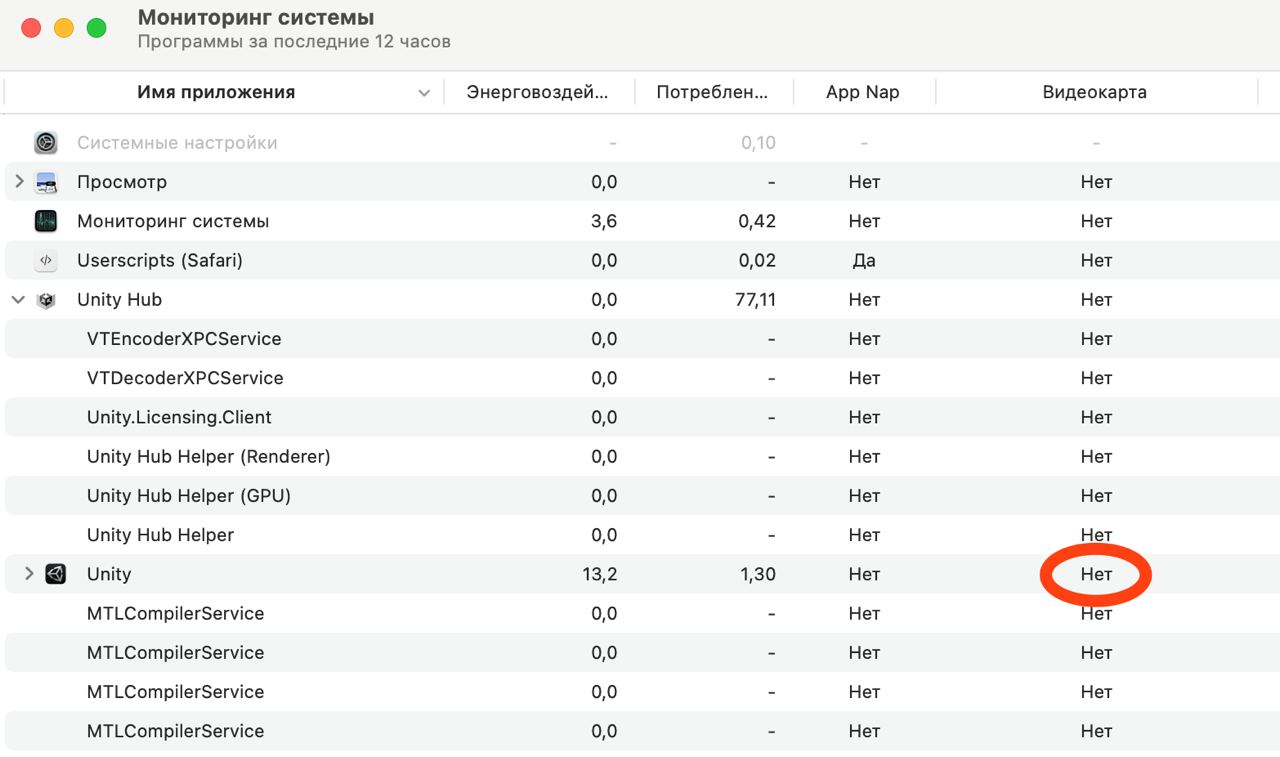Select the Системные настройки row
This screenshot has height=757, width=1280.
click(x=640, y=143)
